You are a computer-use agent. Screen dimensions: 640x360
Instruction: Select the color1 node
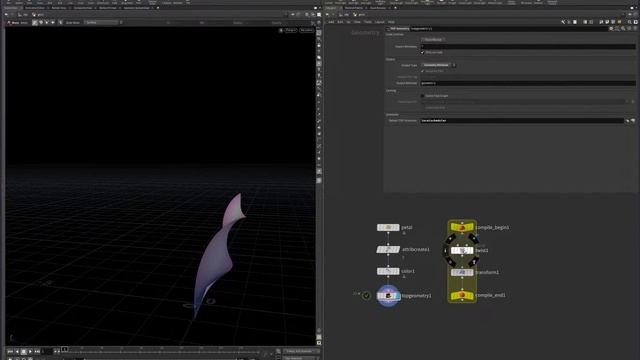point(388,271)
